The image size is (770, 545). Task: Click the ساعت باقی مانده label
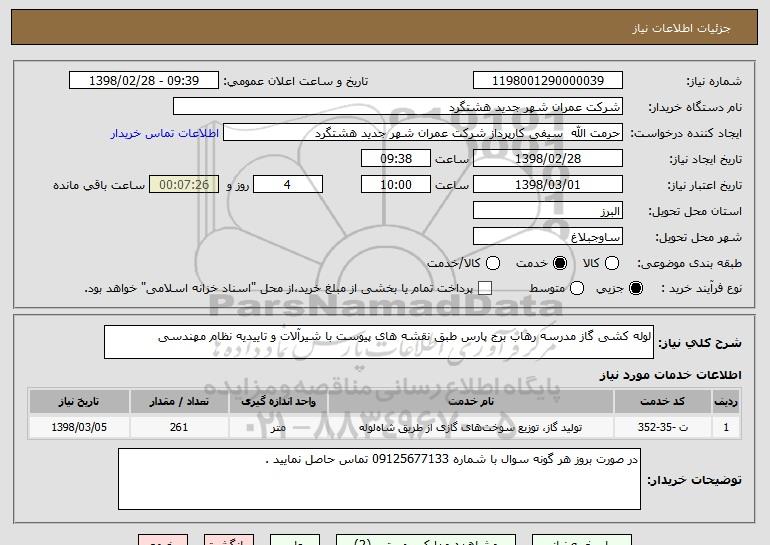click(x=99, y=185)
